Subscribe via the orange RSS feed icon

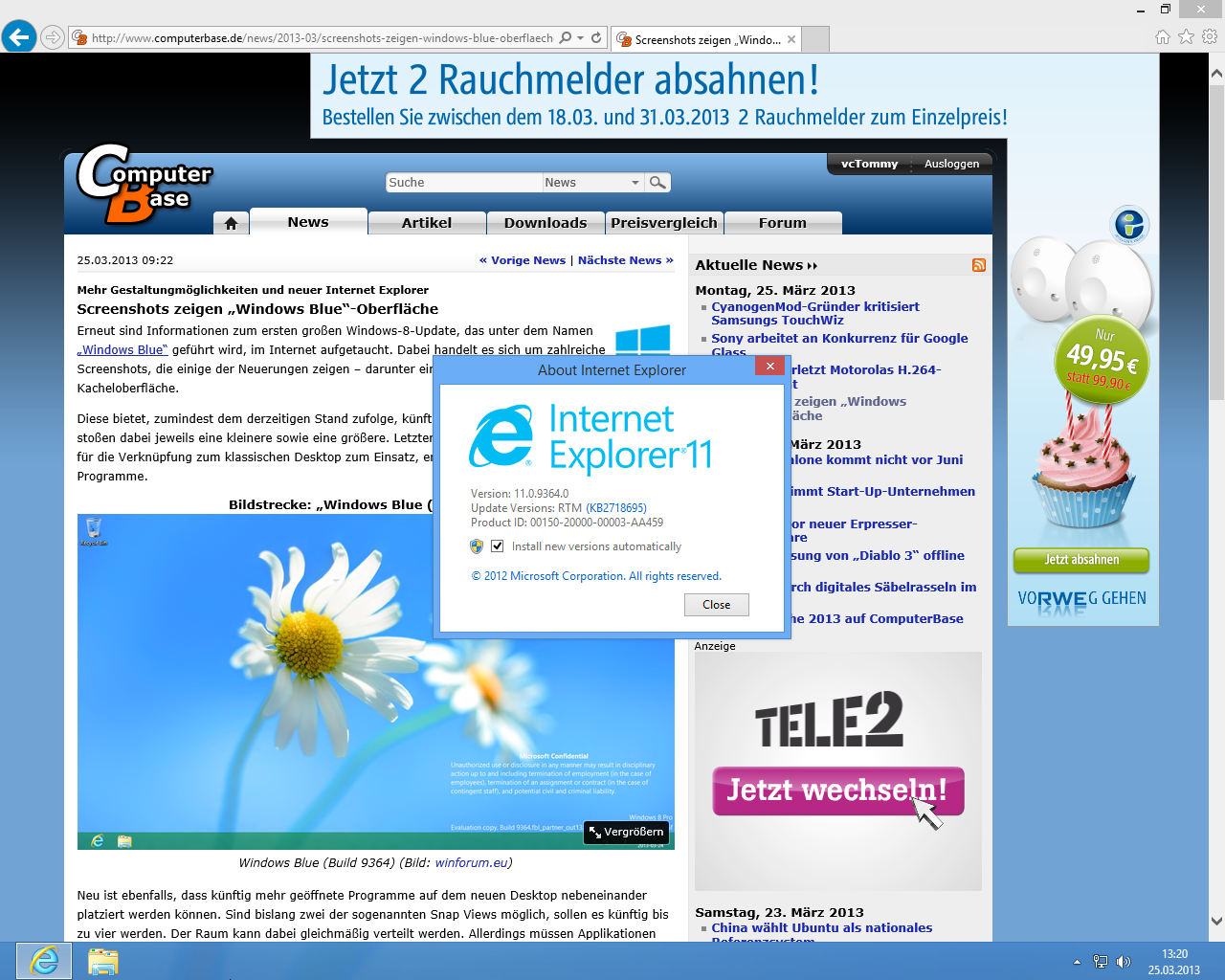[978, 265]
